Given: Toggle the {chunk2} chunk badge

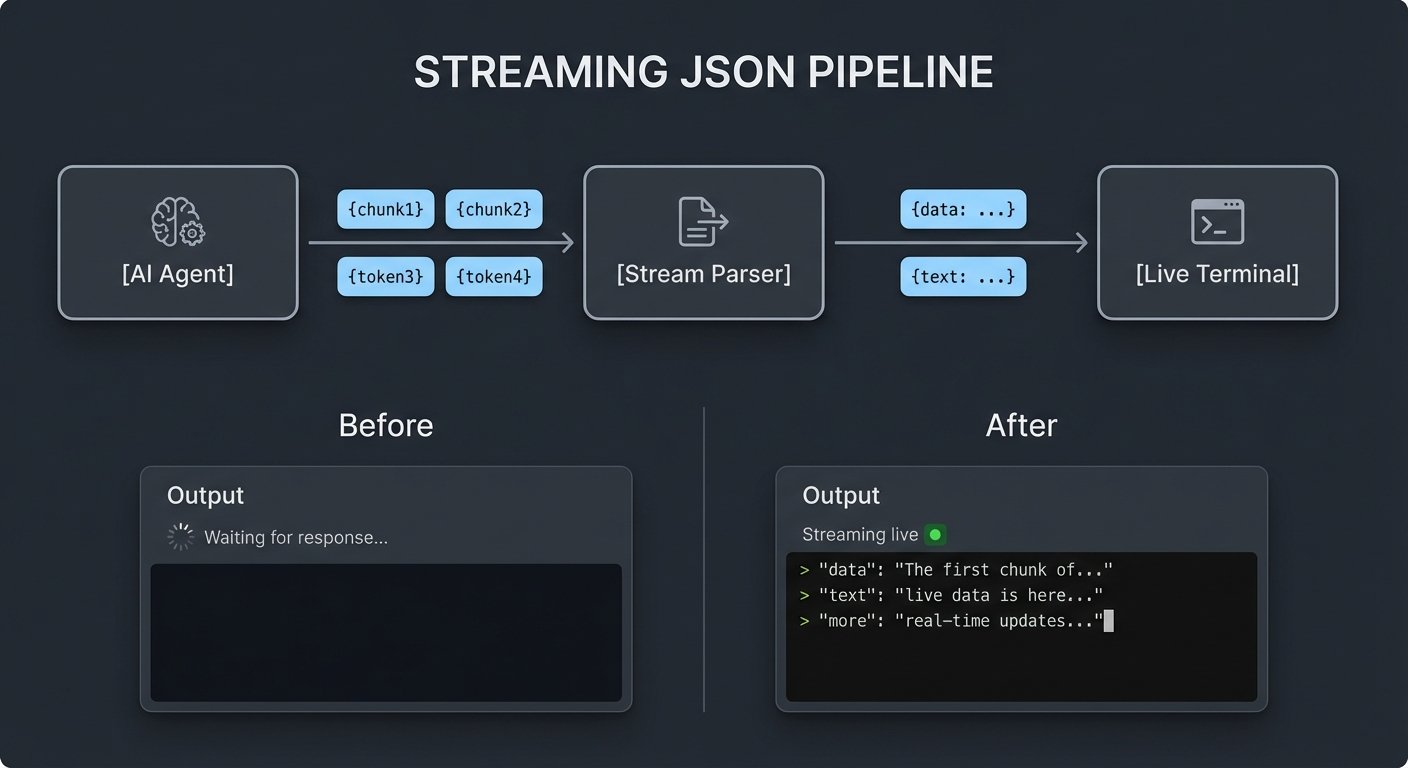Looking at the screenshot, I should (x=493, y=209).
